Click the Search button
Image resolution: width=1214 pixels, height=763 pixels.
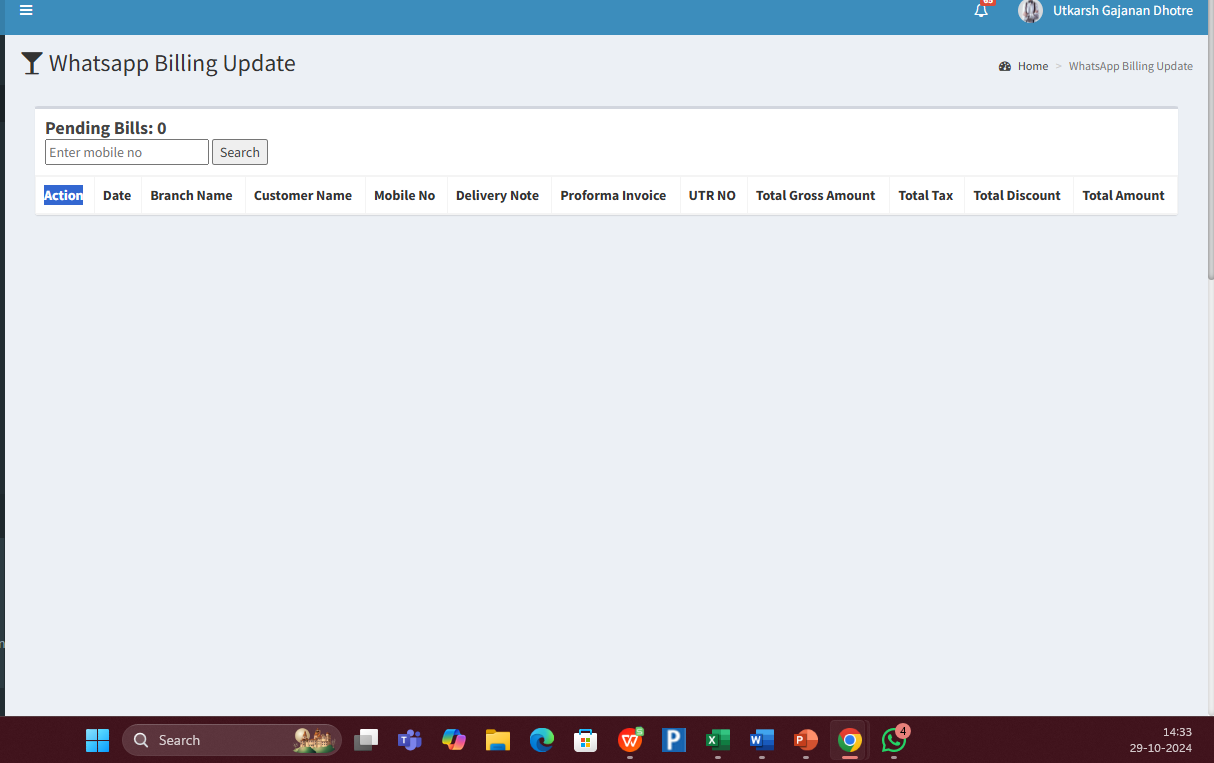[x=240, y=152]
